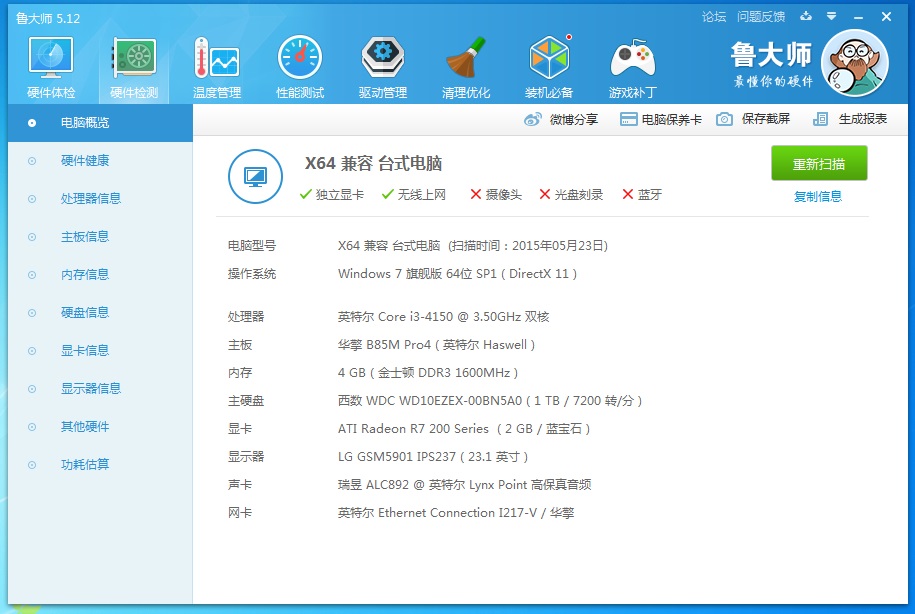This screenshot has height=614, width=915.
Task: Click monitor value LG GSM5901 IPS237
Action: (433, 457)
